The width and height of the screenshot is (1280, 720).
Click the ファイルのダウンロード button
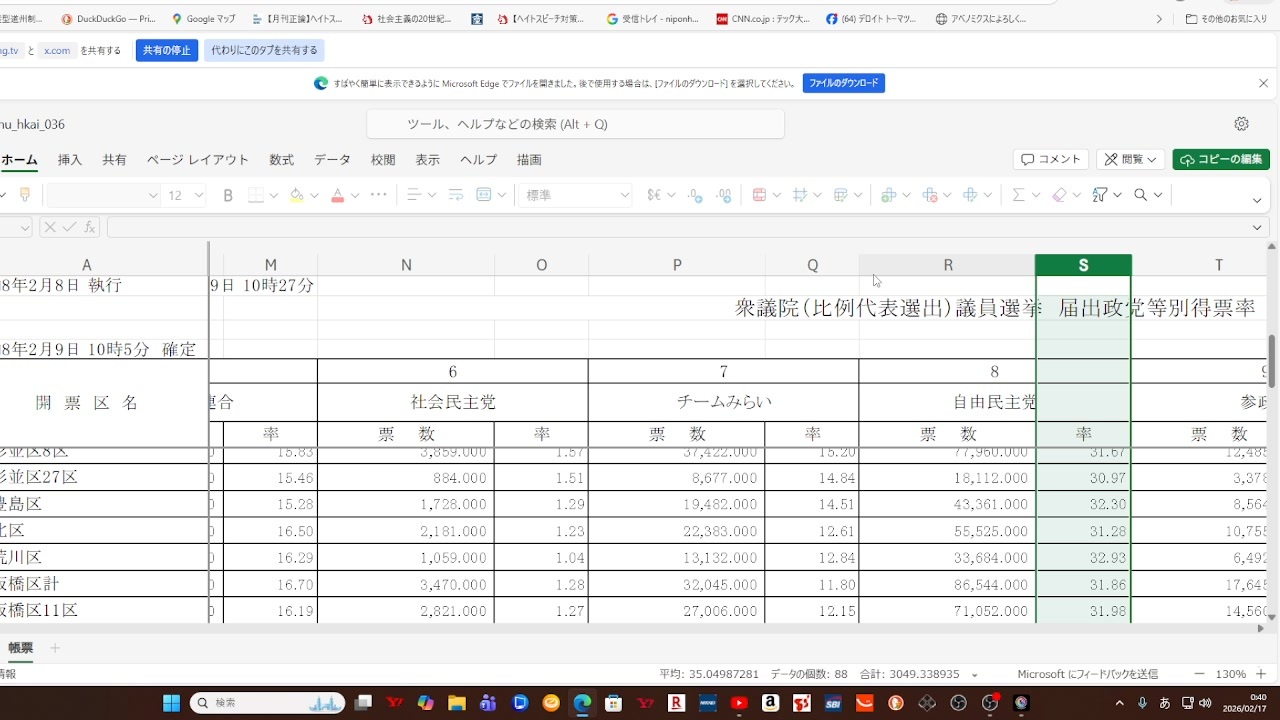tap(844, 83)
